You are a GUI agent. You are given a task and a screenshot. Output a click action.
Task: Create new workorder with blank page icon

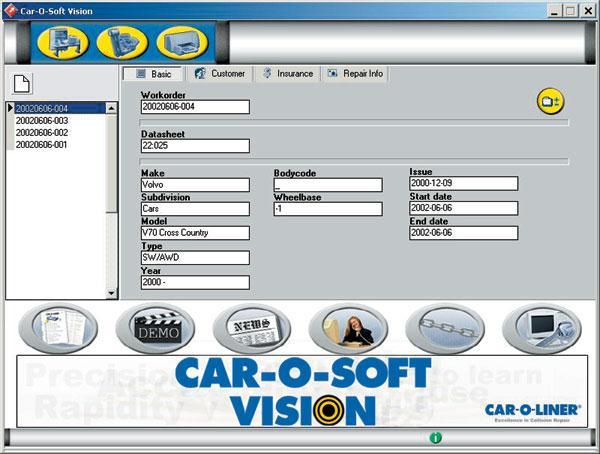(x=22, y=84)
